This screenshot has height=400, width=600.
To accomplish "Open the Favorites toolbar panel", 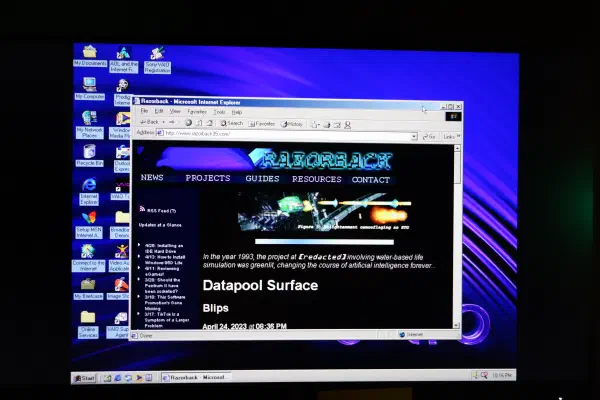I will click(262, 124).
